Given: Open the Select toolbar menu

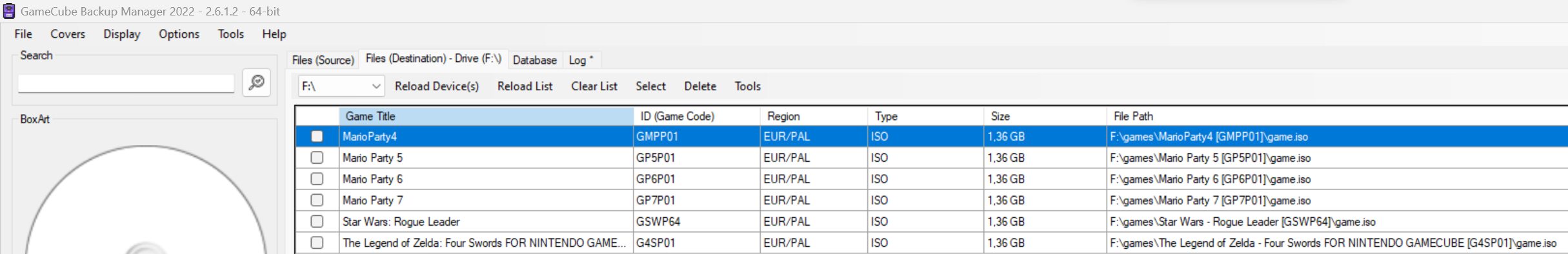Looking at the screenshot, I should pyautogui.click(x=650, y=86).
